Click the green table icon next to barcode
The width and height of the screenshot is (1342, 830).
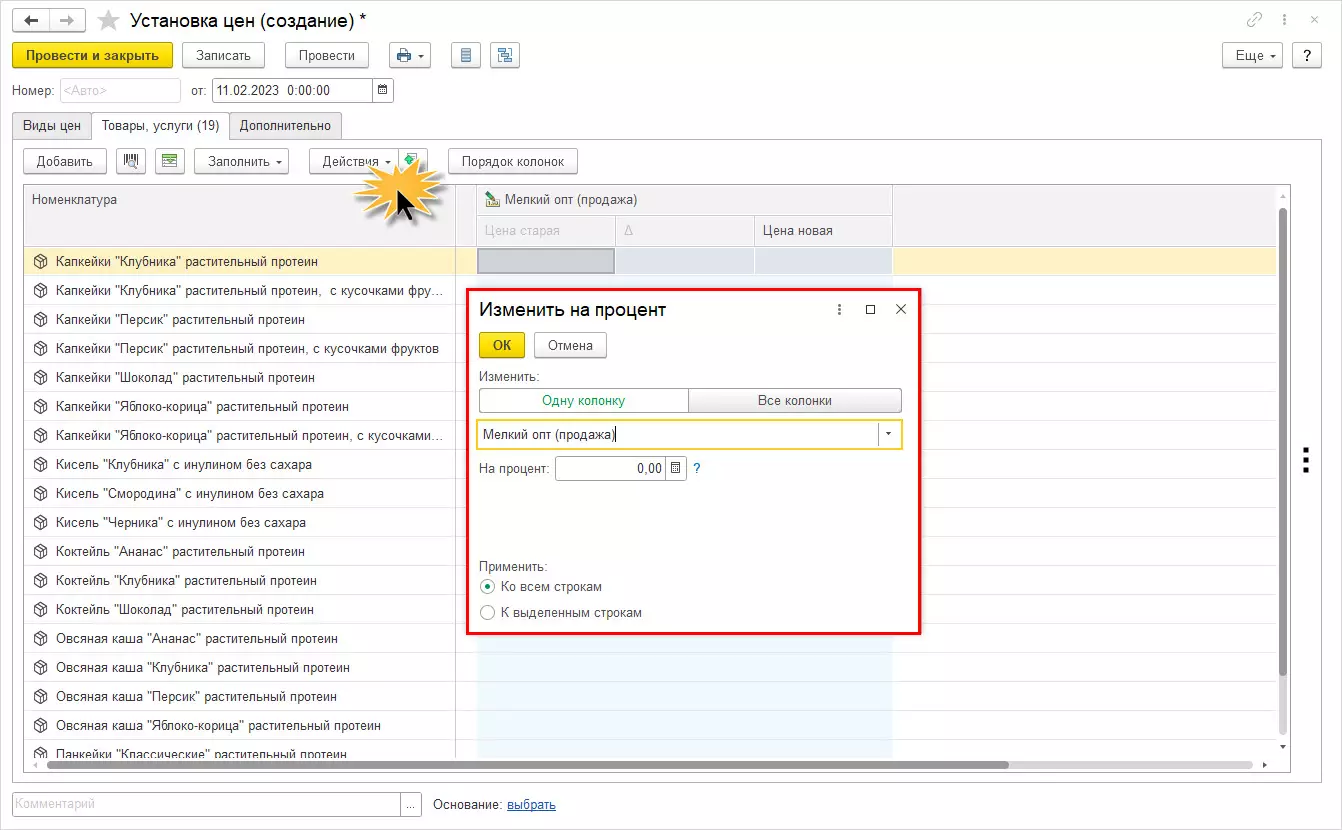tap(170, 161)
